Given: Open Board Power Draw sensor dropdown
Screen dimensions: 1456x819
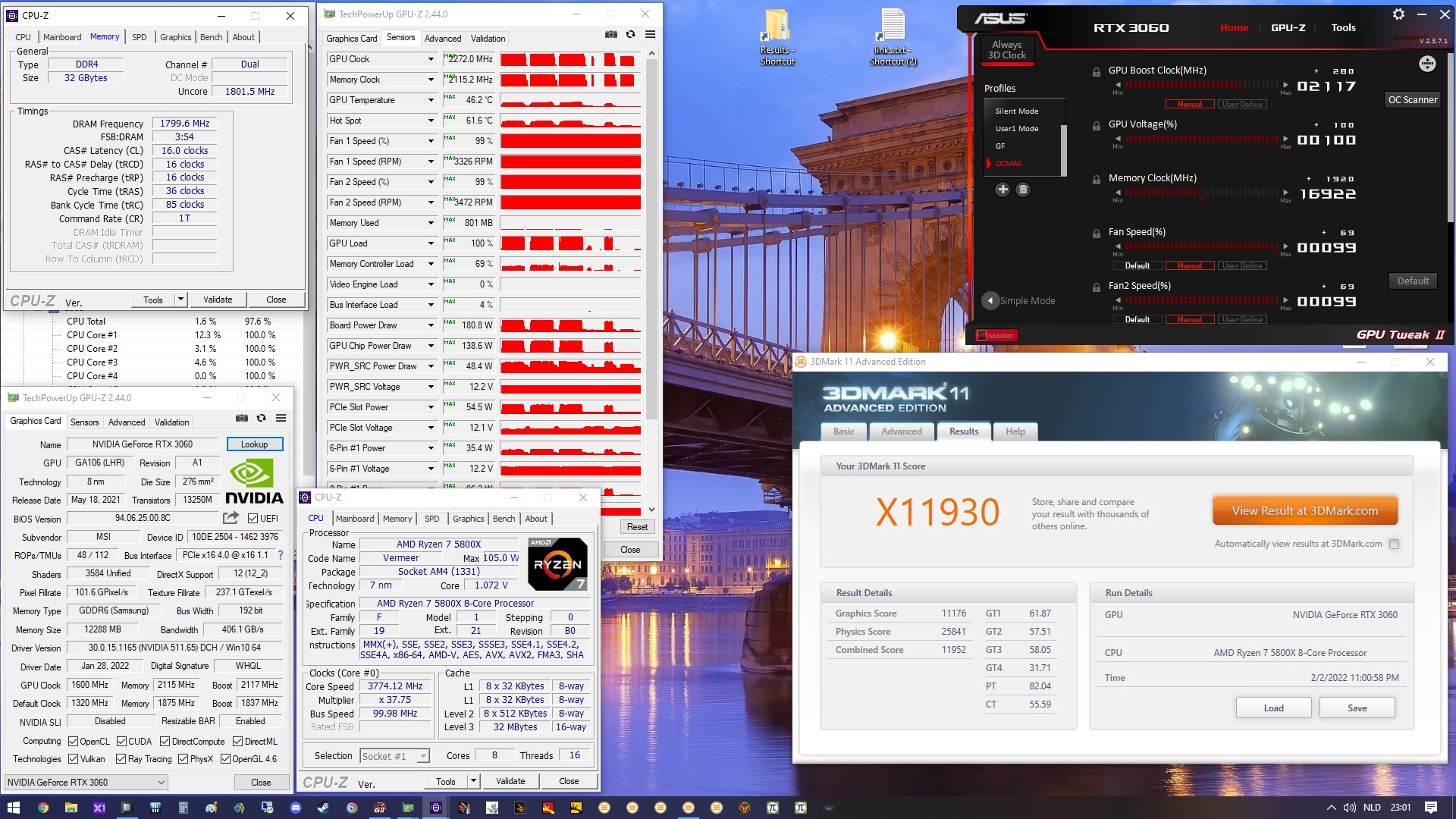Looking at the screenshot, I should (431, 325).
